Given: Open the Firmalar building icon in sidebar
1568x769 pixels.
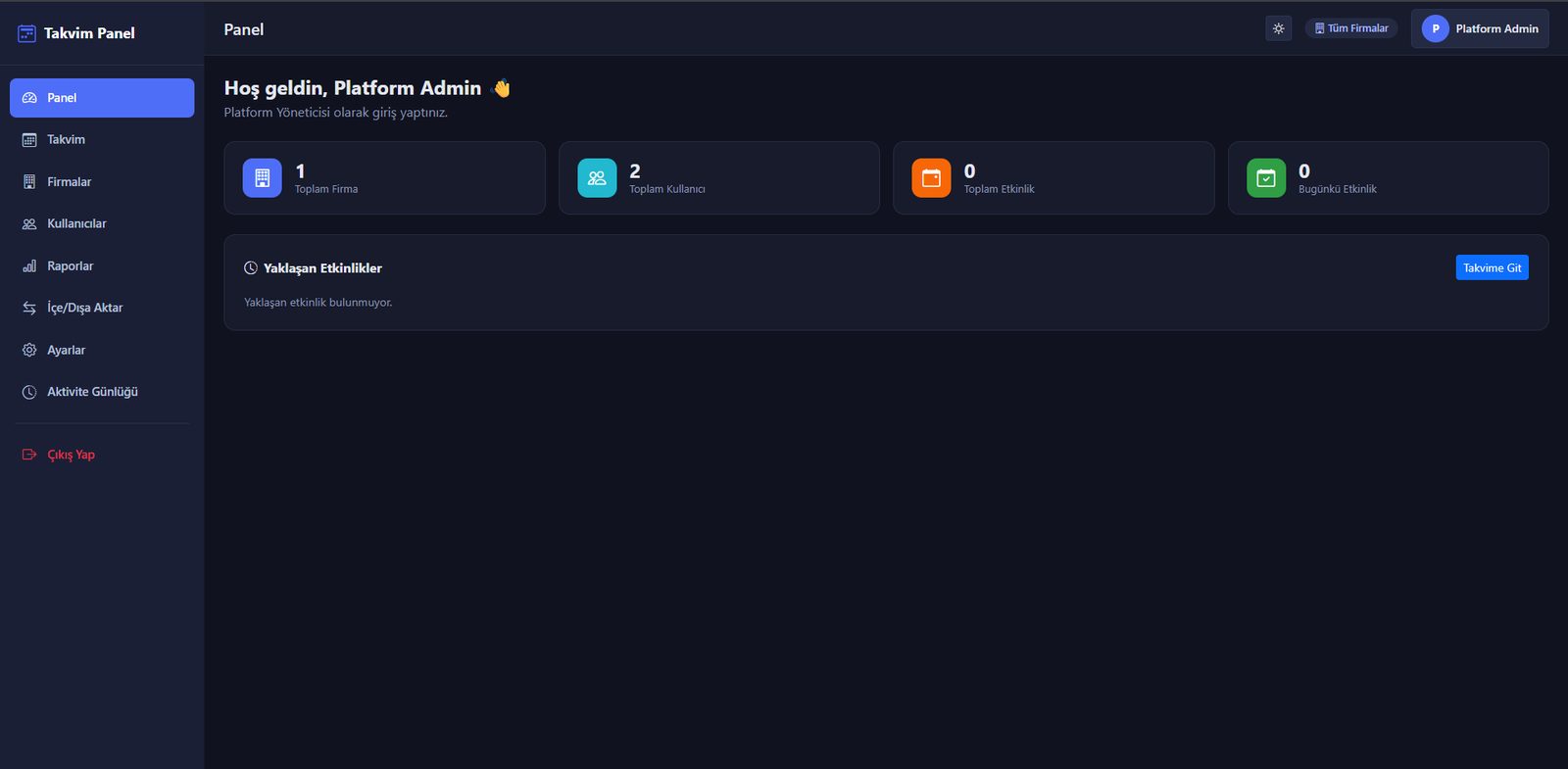Looking at the screenshot, I should coord(29,182).
